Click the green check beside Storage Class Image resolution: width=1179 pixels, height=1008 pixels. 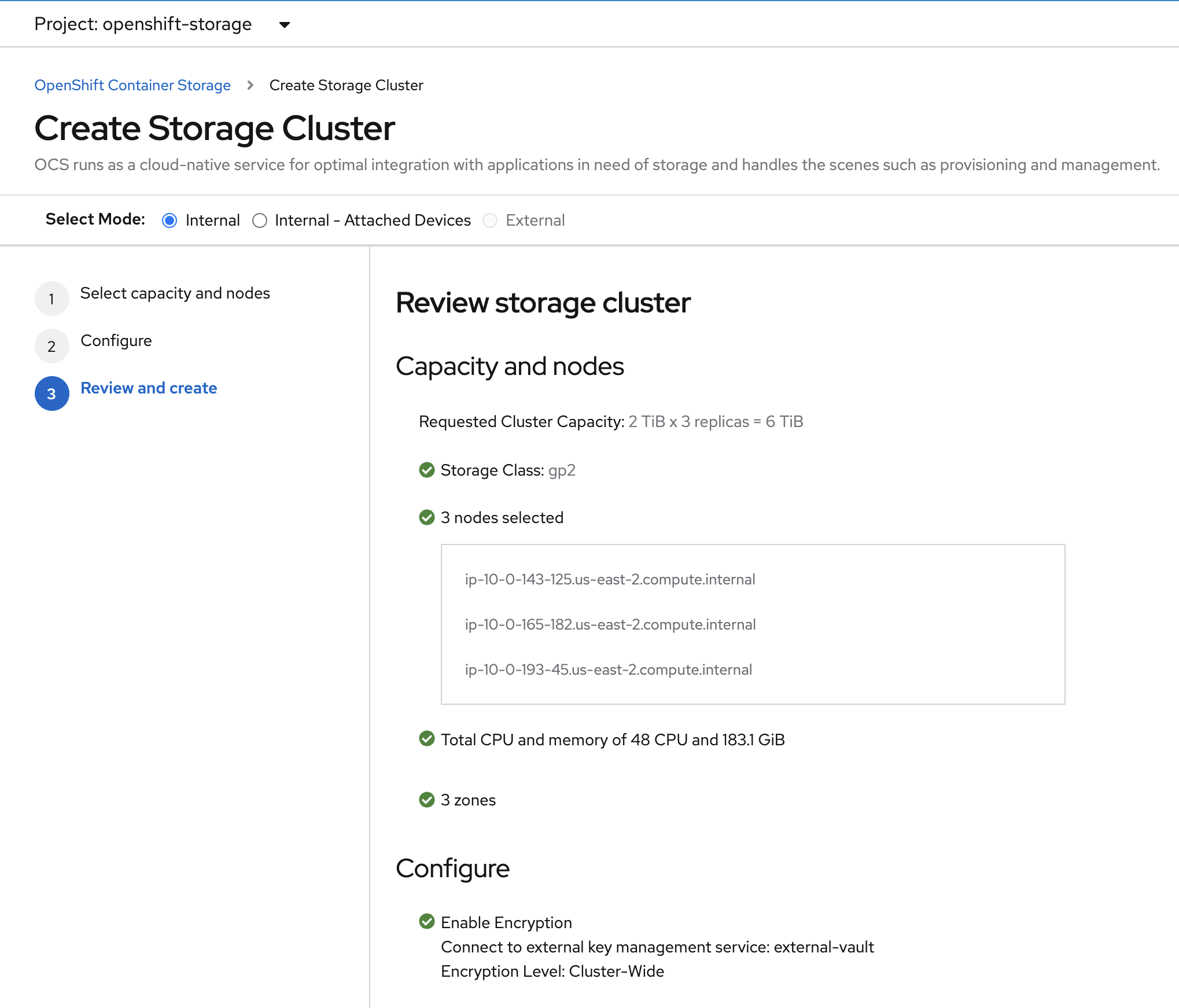pyautogui.click(x=427, y=470)
